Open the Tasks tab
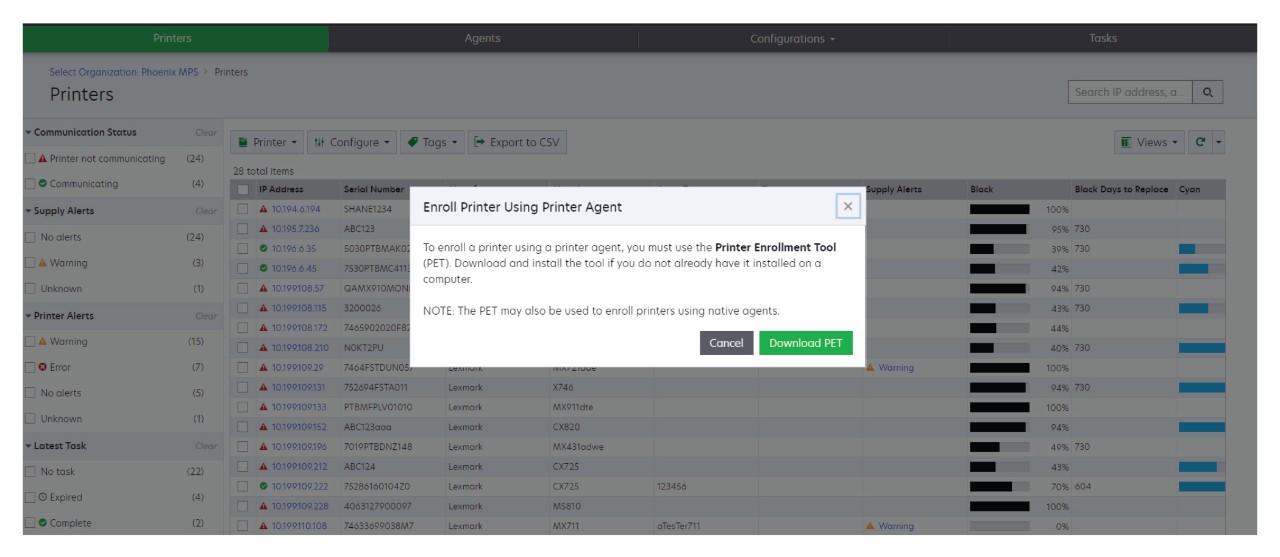 click(1103, 38)
